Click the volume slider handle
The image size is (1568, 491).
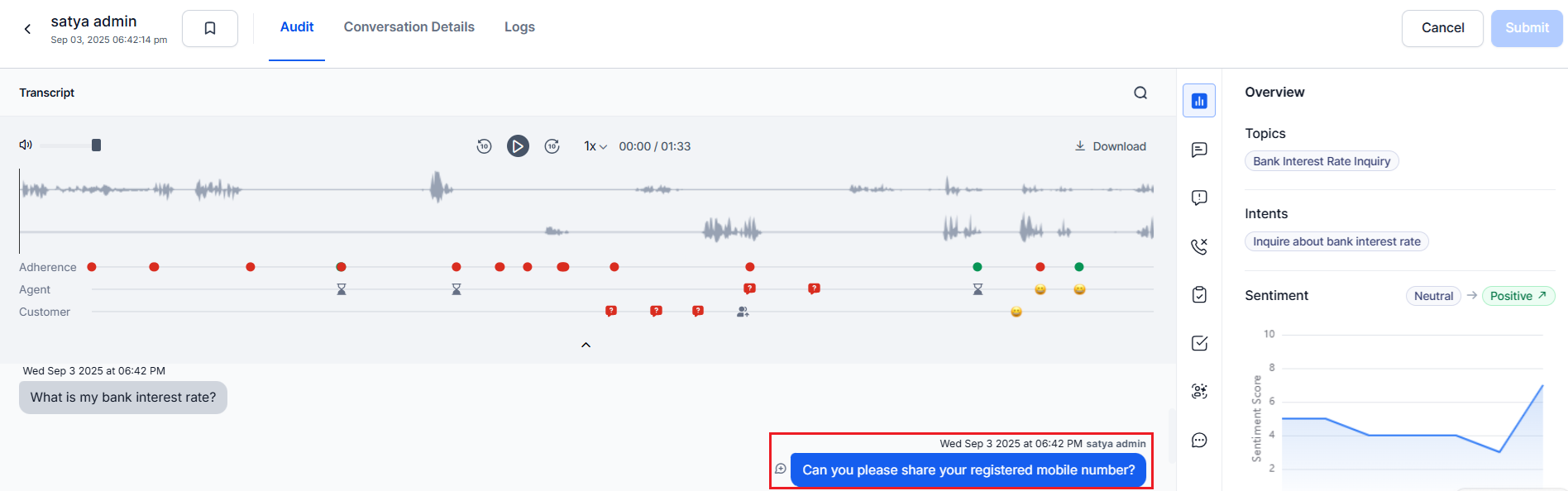(x=96, y=145)
